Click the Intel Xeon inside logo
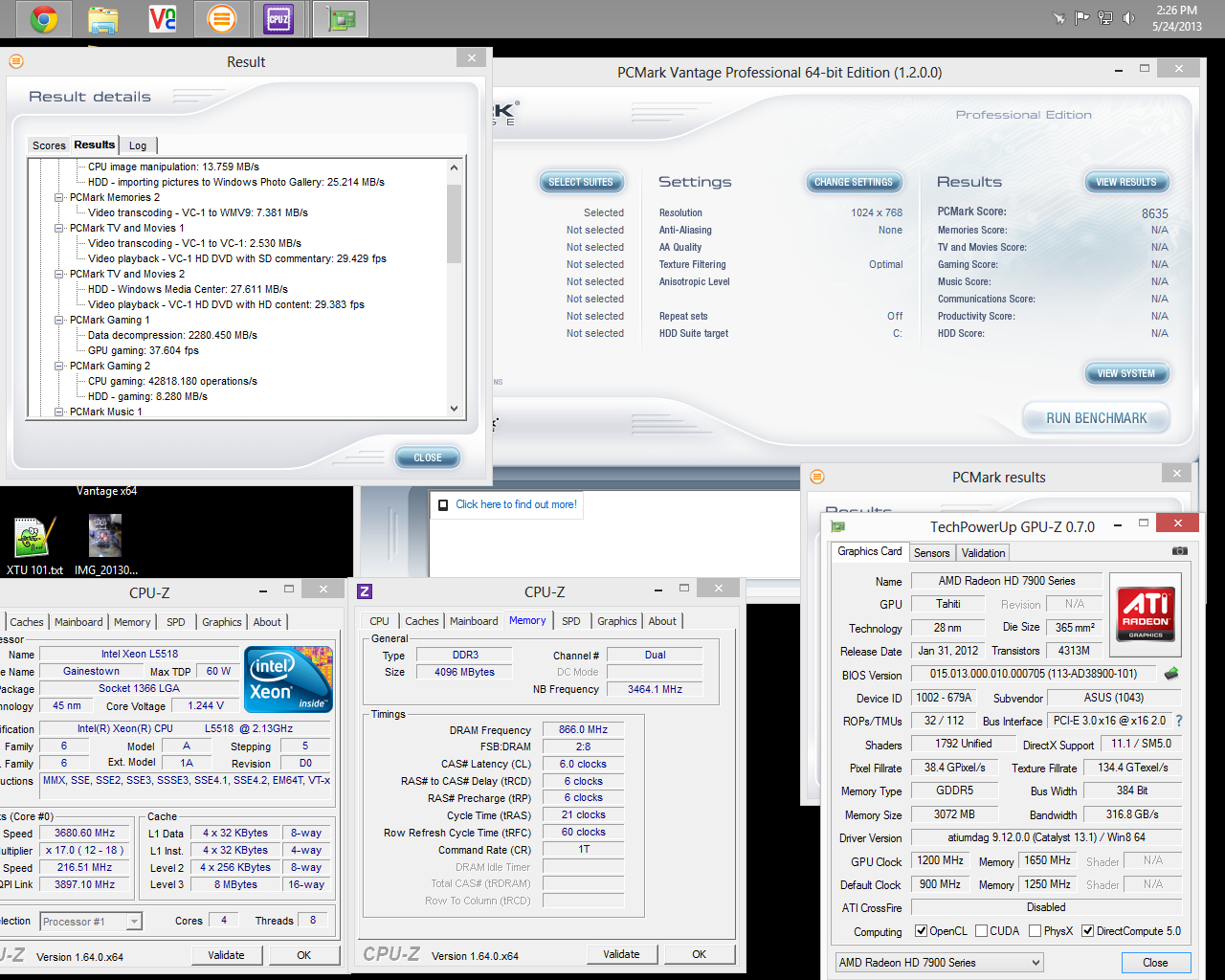This screenshot has width=1225, height=980. click(289, 679)
